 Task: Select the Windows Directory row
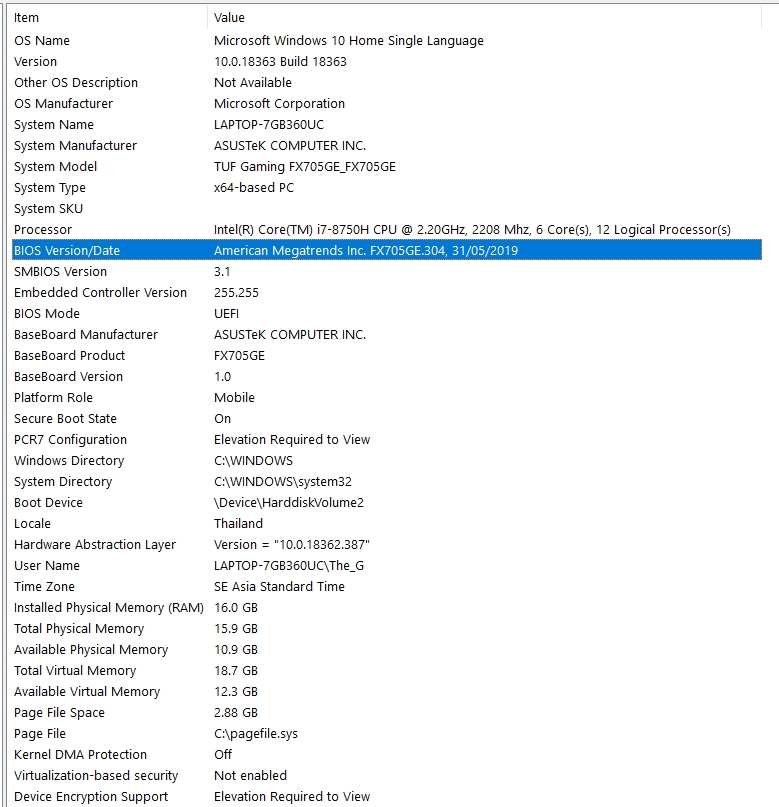[386, 461]
